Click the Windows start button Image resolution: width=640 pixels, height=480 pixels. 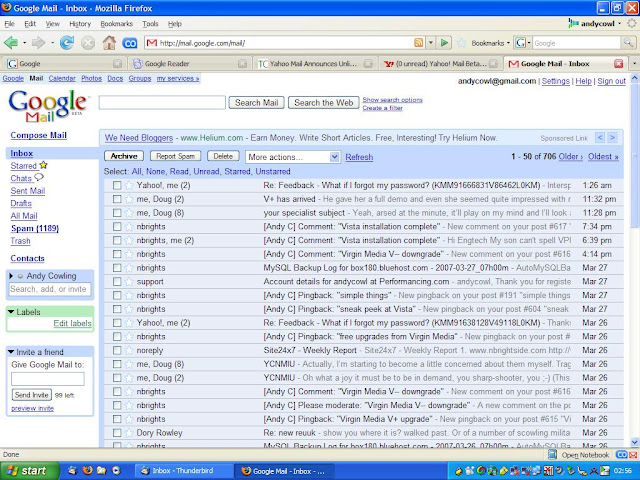(29, 471)
